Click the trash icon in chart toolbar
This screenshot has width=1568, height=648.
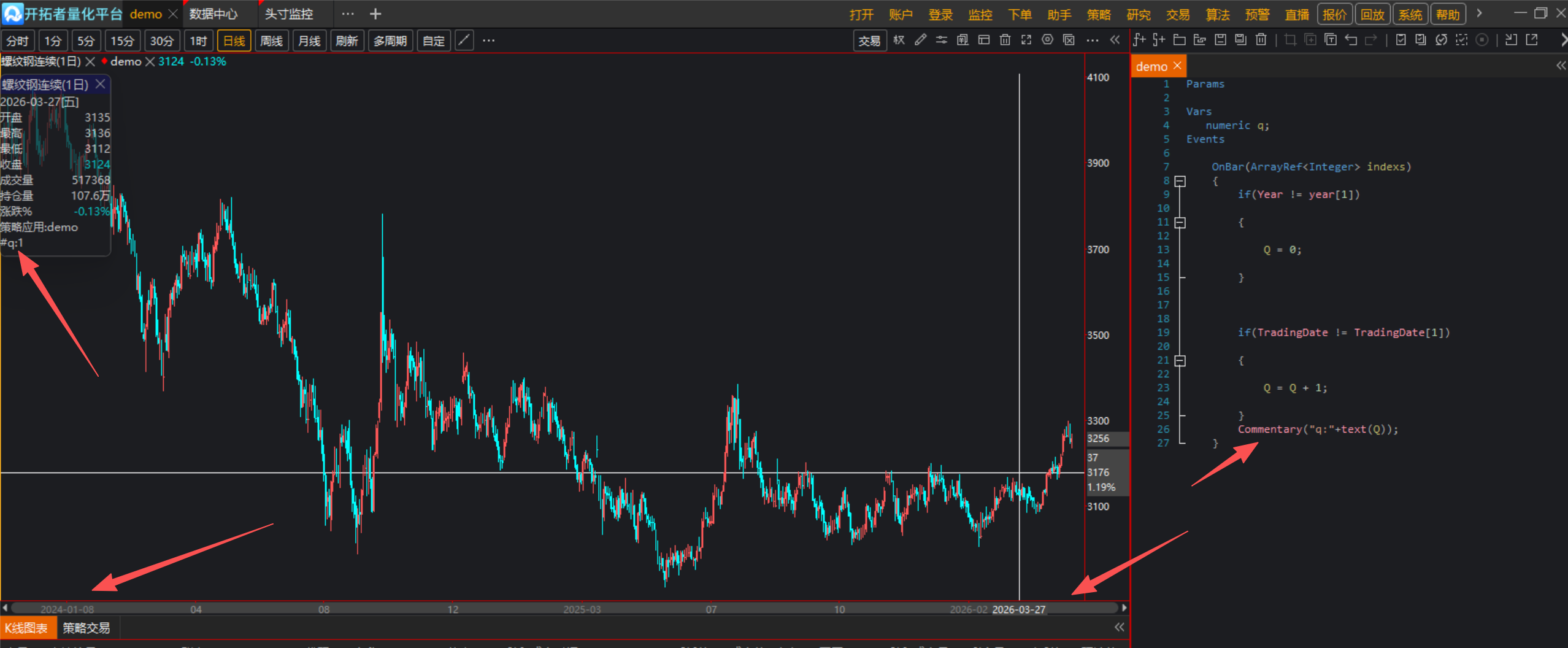(1005, 40)
